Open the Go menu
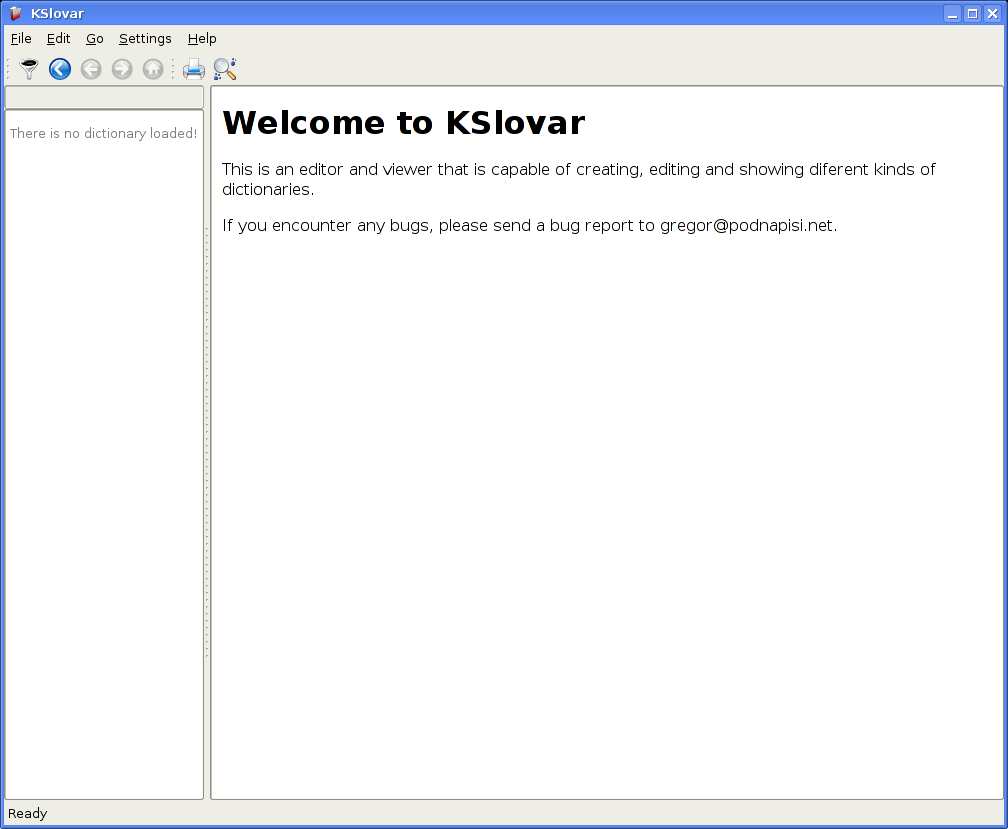 click(x=95, y=39)
